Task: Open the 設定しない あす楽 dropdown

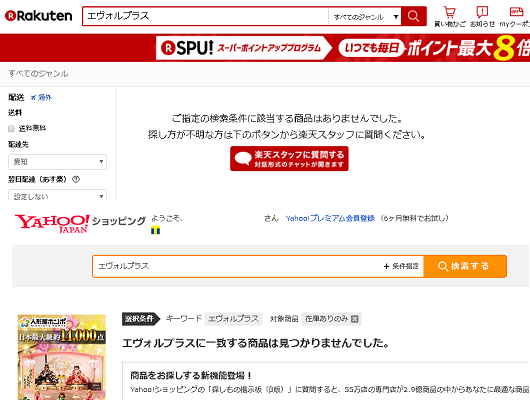Action: [x=57, y=195]
